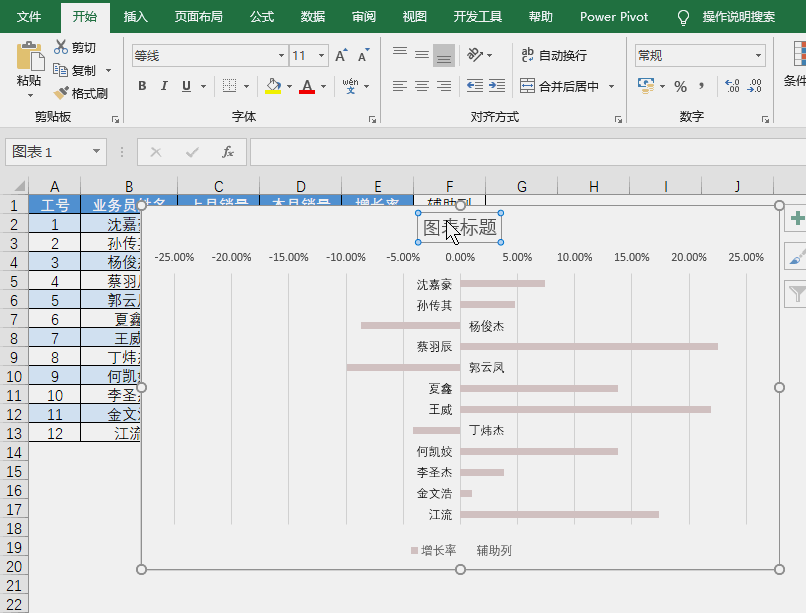
Task: Apply red font color A
Action: pyautogui.click(x=307, y=86)
